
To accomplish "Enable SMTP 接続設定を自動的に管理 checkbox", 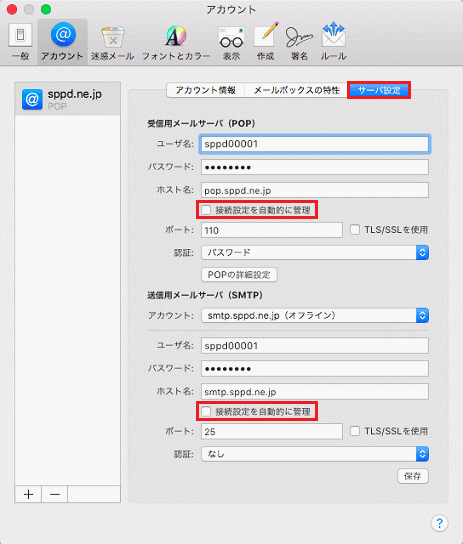I will click(206, 411).
